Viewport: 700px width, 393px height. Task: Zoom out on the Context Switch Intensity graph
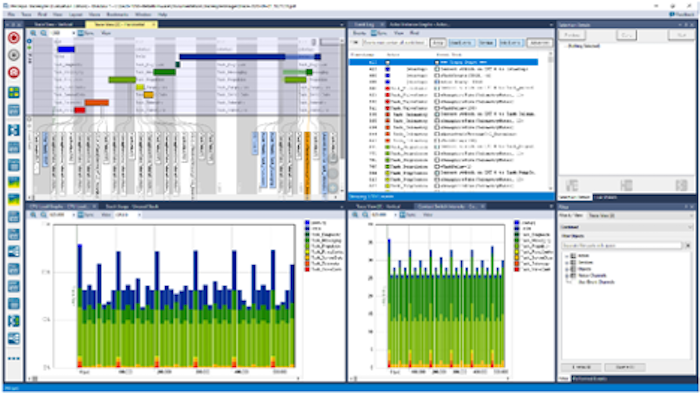365,215
